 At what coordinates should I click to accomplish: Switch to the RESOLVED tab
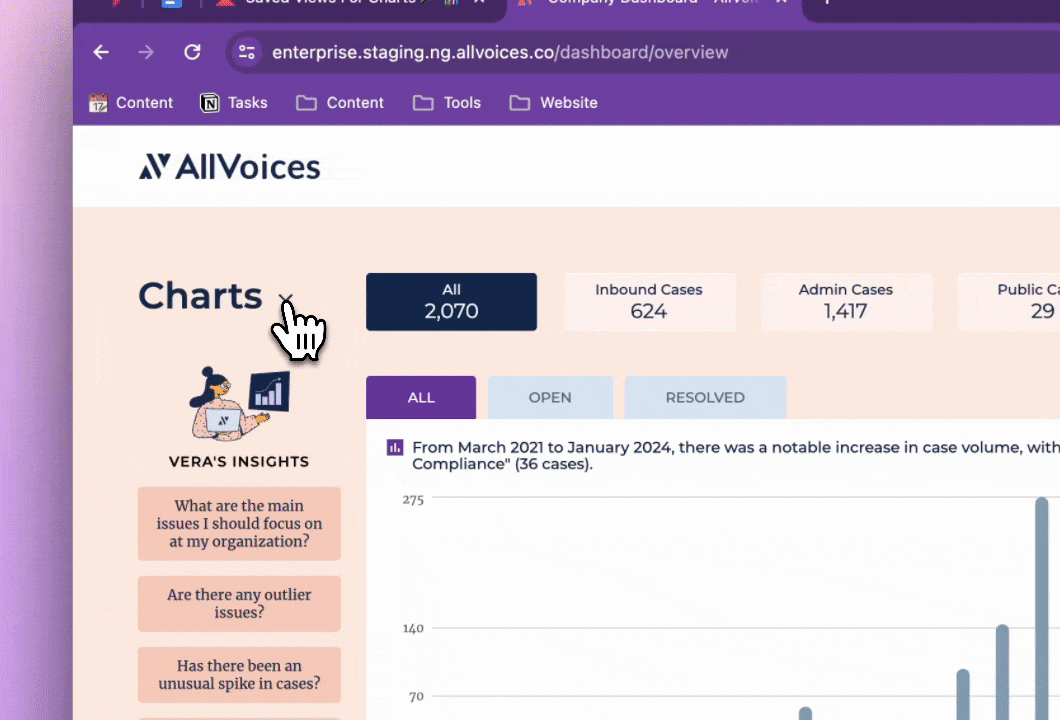point(705,398)
